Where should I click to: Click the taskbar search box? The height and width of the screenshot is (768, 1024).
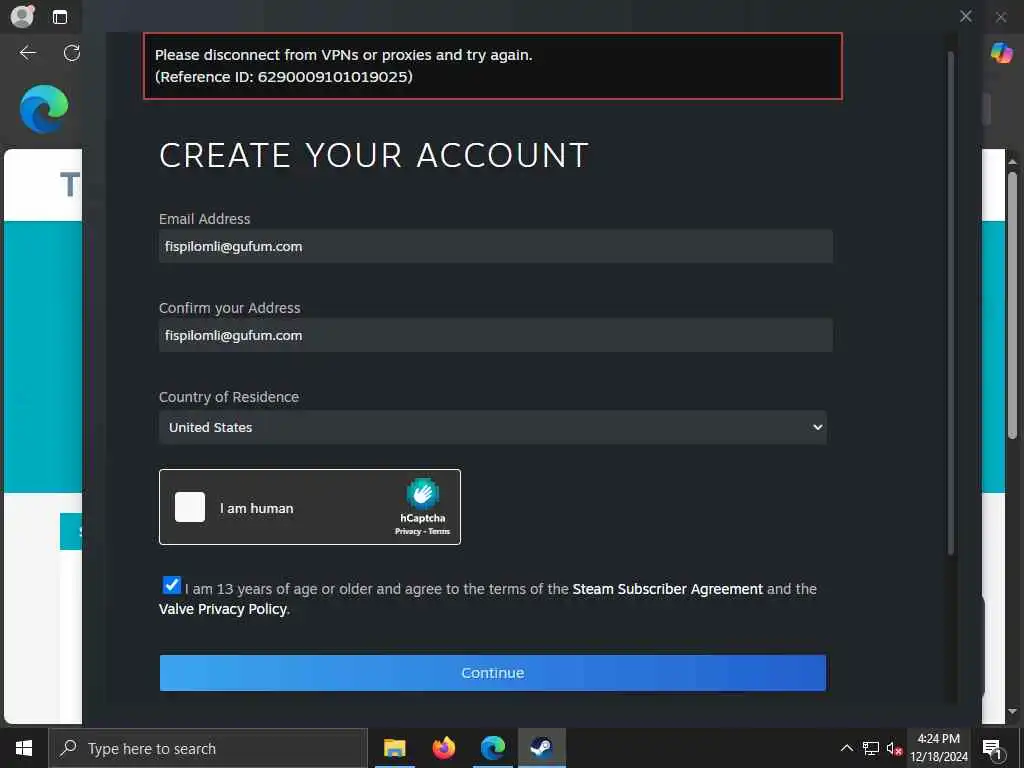[208, 748]
